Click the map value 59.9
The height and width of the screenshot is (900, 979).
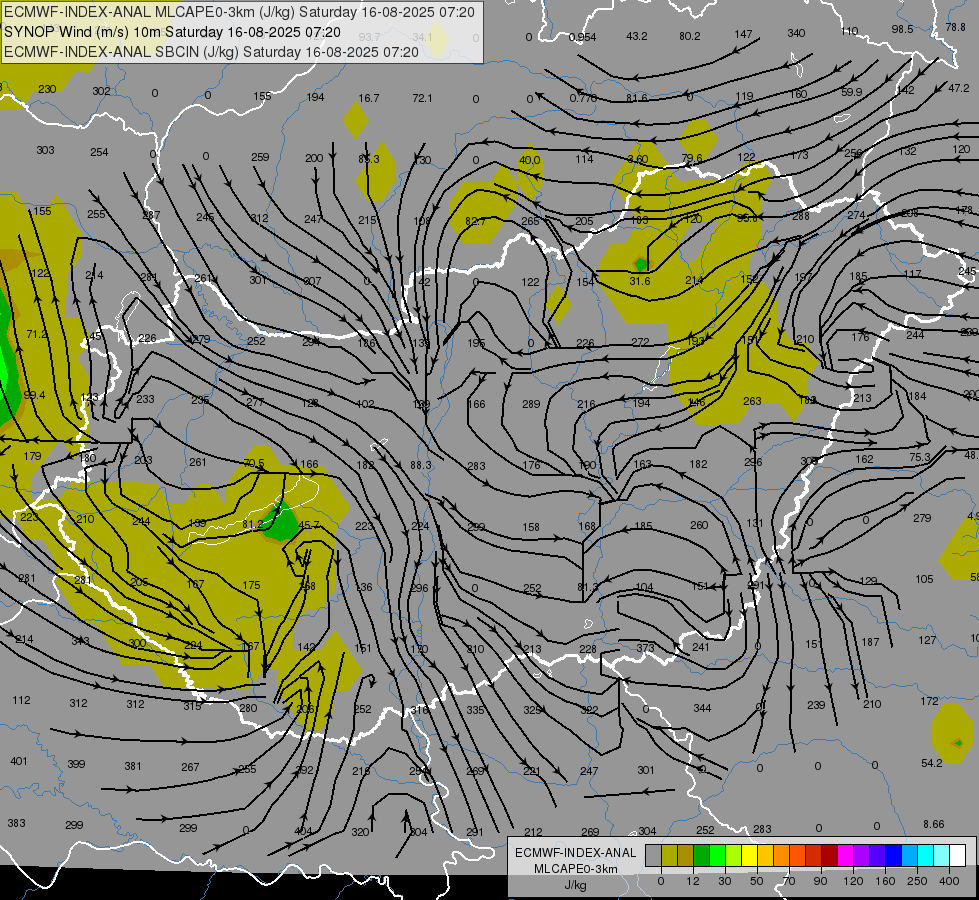(852, 92)
